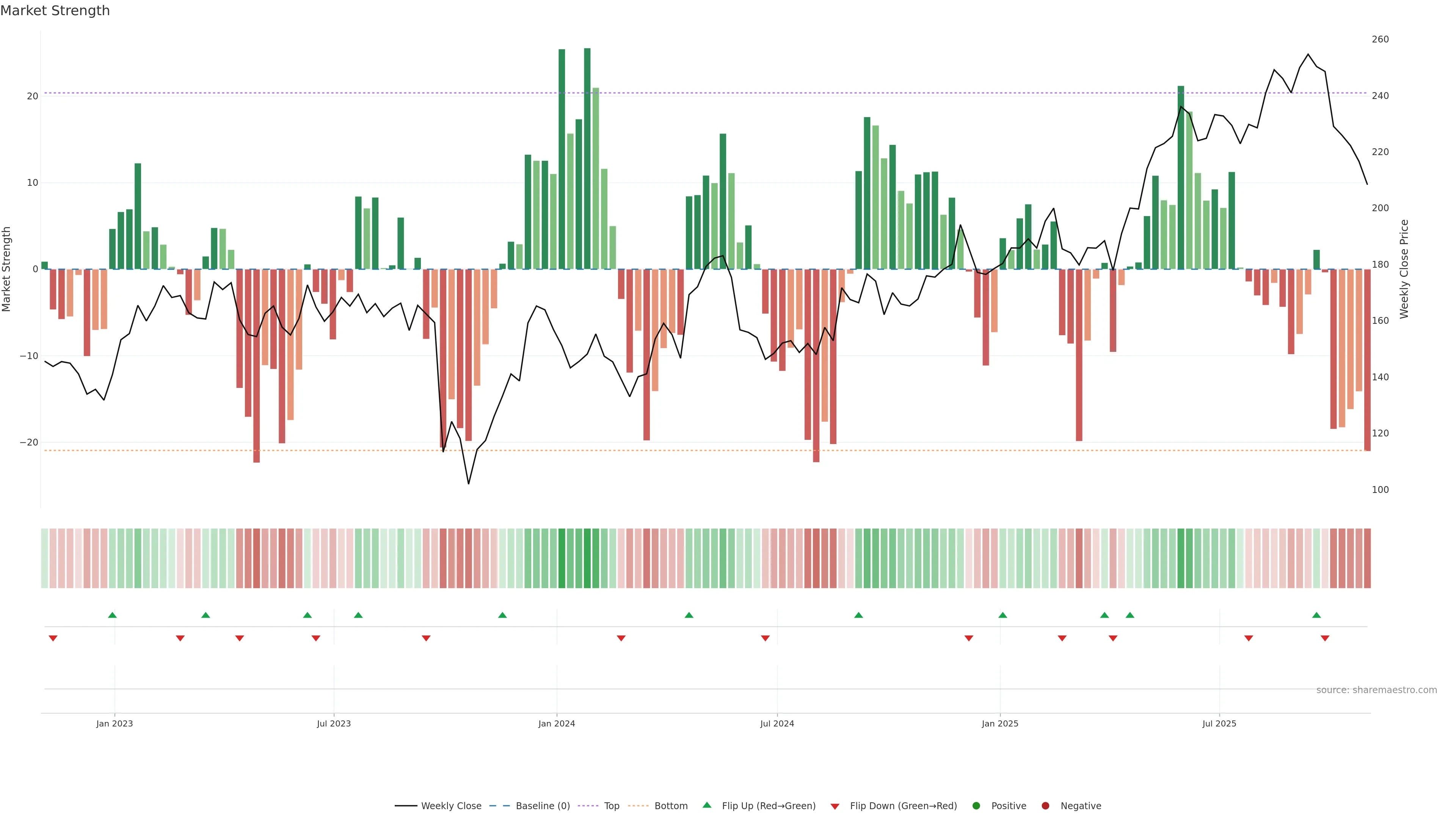Click the Market Strength chart title
Viewport: 1456px width, 819px height.
click(55, 11)
